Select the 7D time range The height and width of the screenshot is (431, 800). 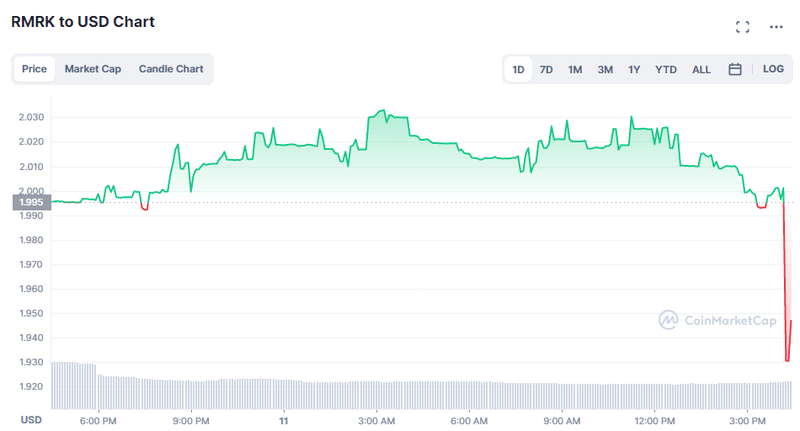[x=546, y=69]
